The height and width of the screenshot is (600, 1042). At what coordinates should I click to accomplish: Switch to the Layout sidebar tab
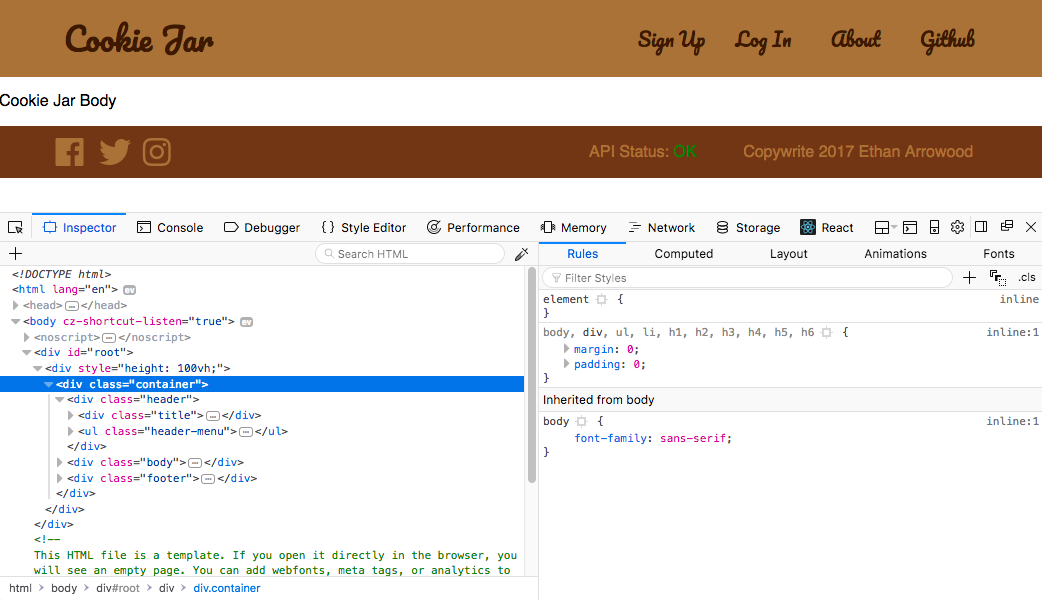tap(789, 254)
